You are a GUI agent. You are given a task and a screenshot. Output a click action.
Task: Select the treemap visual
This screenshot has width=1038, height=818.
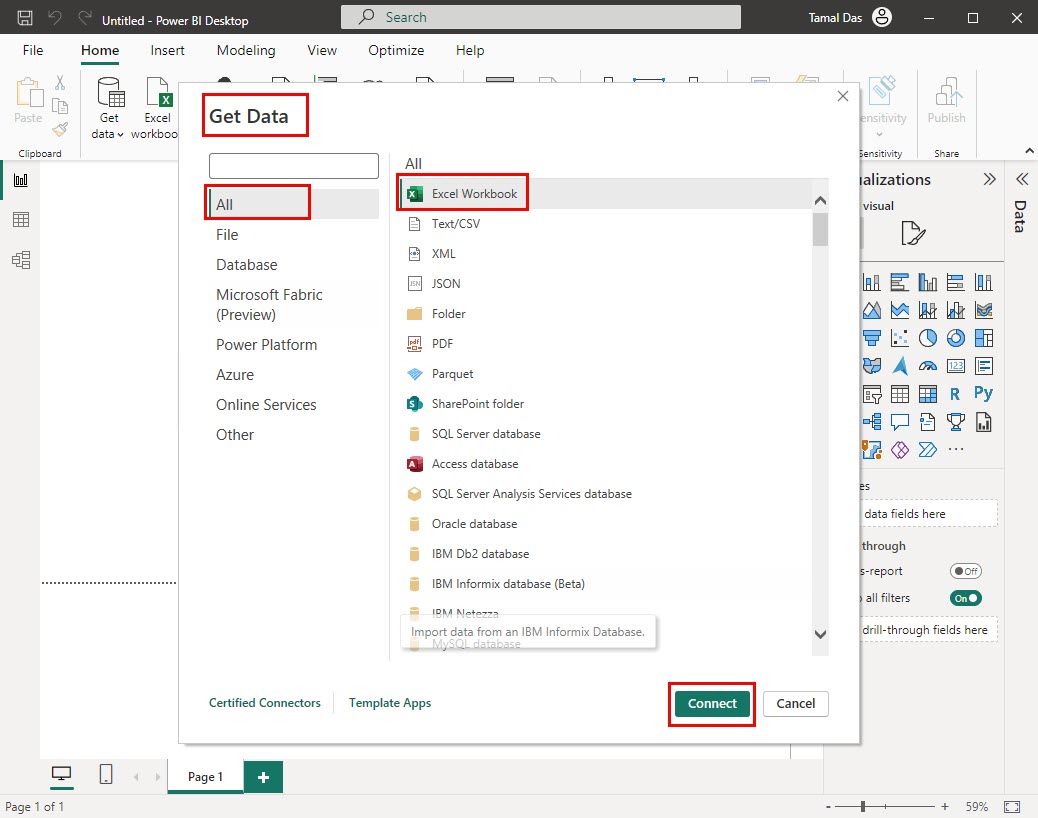(x=984, y=338)
